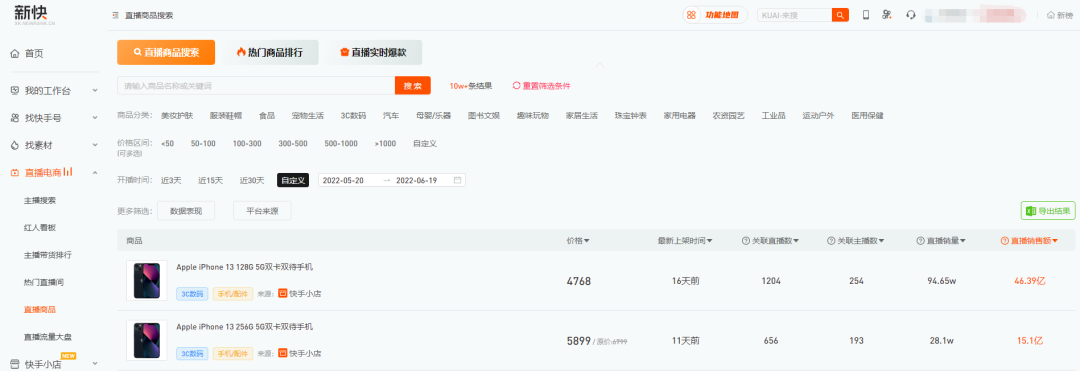Open the mobile phone icon in header
Viewport: 1080px width, 371px height.
866,15
